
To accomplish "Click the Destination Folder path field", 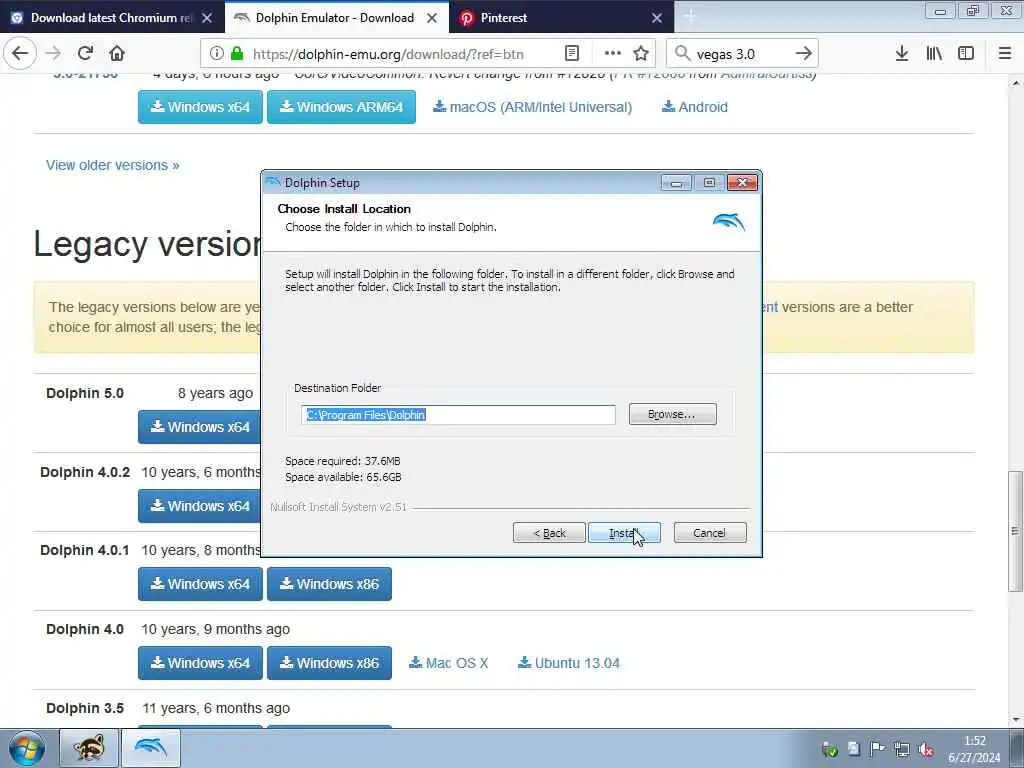I will 458,415.
